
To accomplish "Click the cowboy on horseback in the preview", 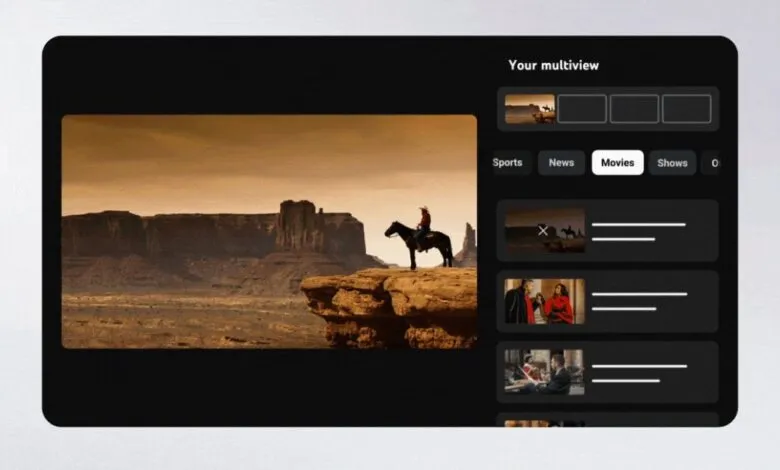I will click(420, 238).
